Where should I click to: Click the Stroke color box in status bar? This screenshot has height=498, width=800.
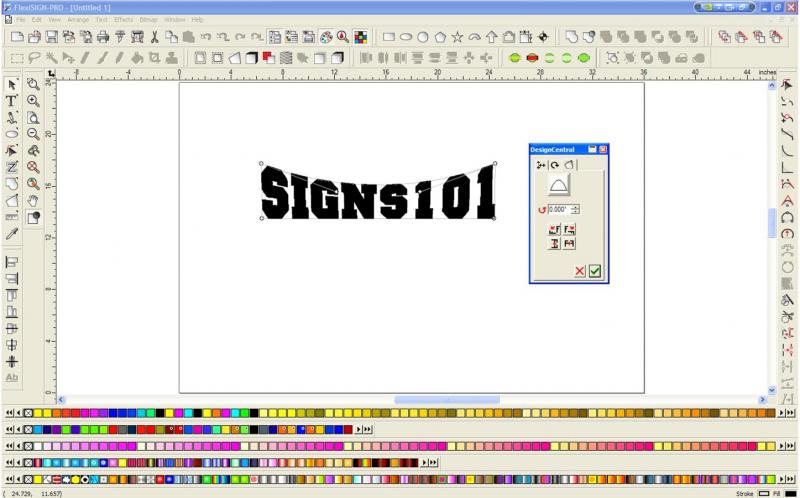(764, 493)
